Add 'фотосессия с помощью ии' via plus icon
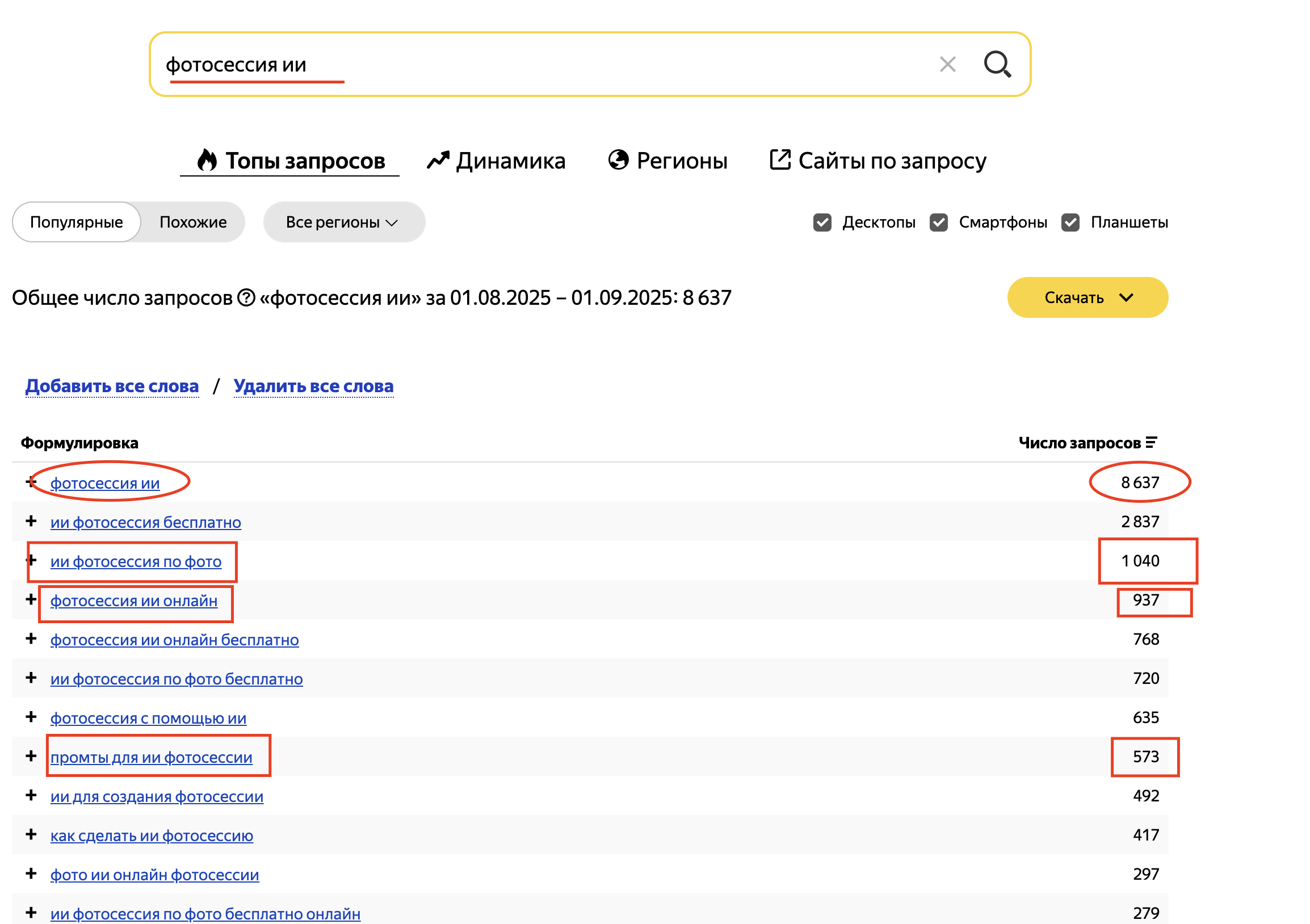 (x=31, y=717)
